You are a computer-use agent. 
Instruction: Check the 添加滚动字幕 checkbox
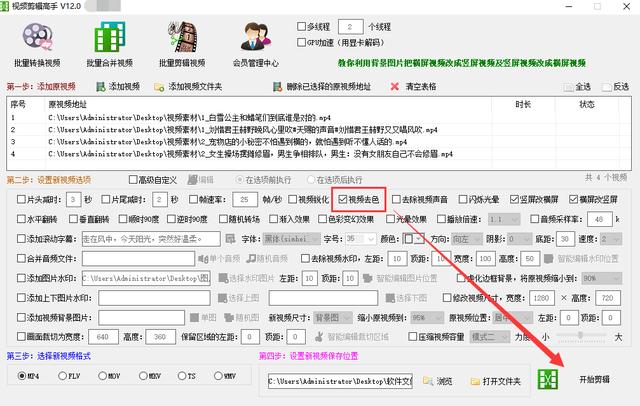click(21, 238)
